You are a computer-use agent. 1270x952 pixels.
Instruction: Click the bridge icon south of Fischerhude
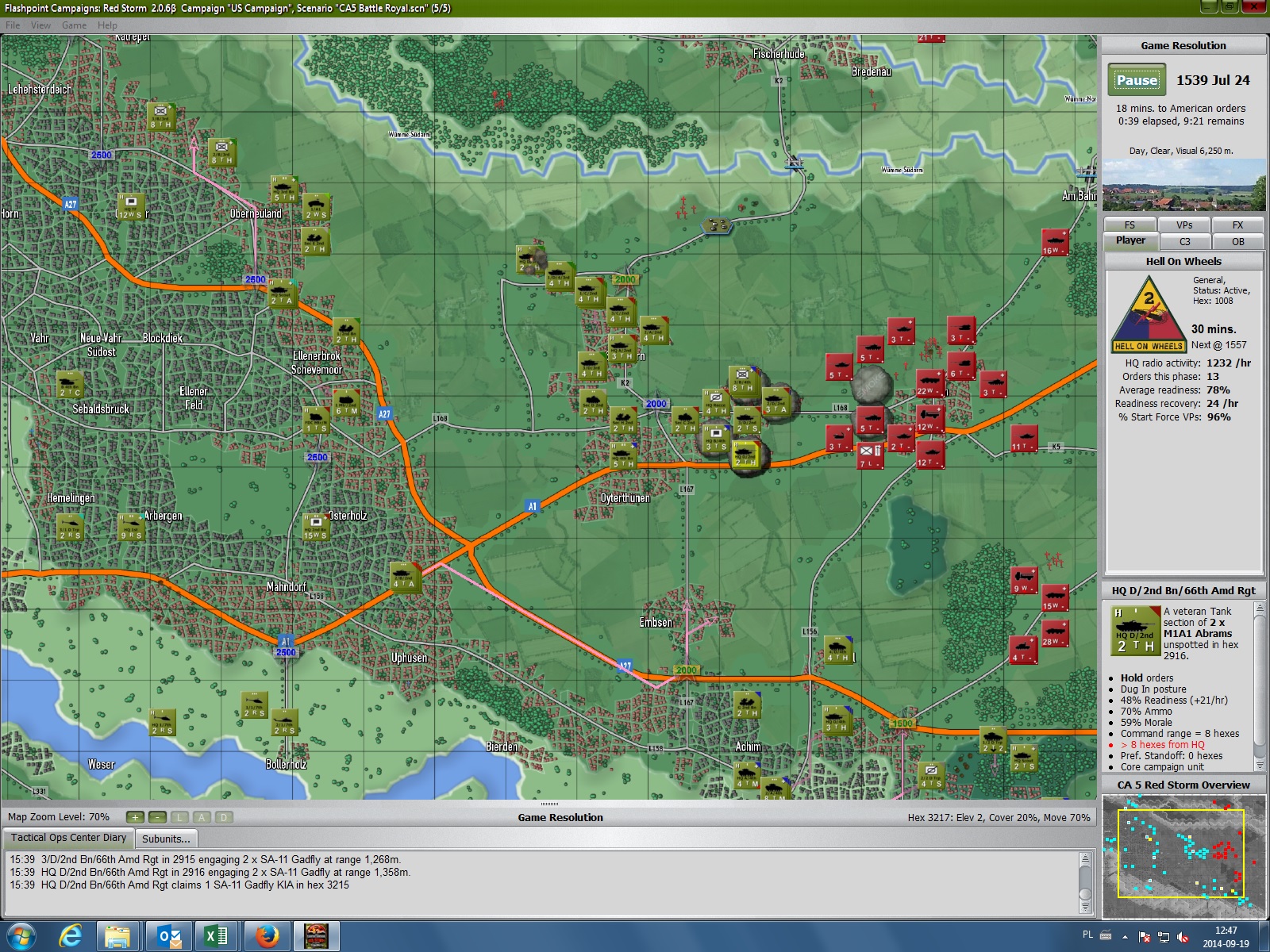[x=795, y=163]
